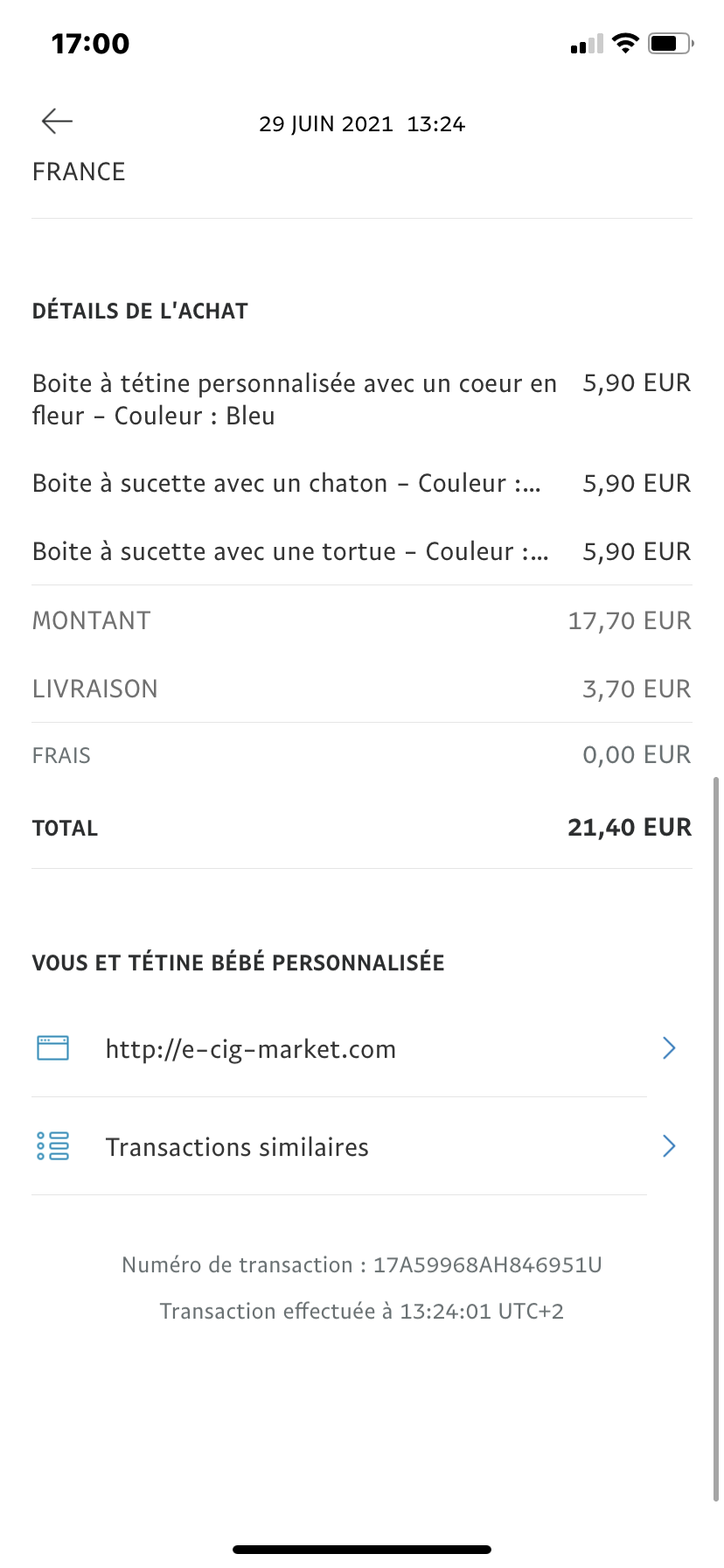Tap the similar transactions list icon

click(53, 1145)
